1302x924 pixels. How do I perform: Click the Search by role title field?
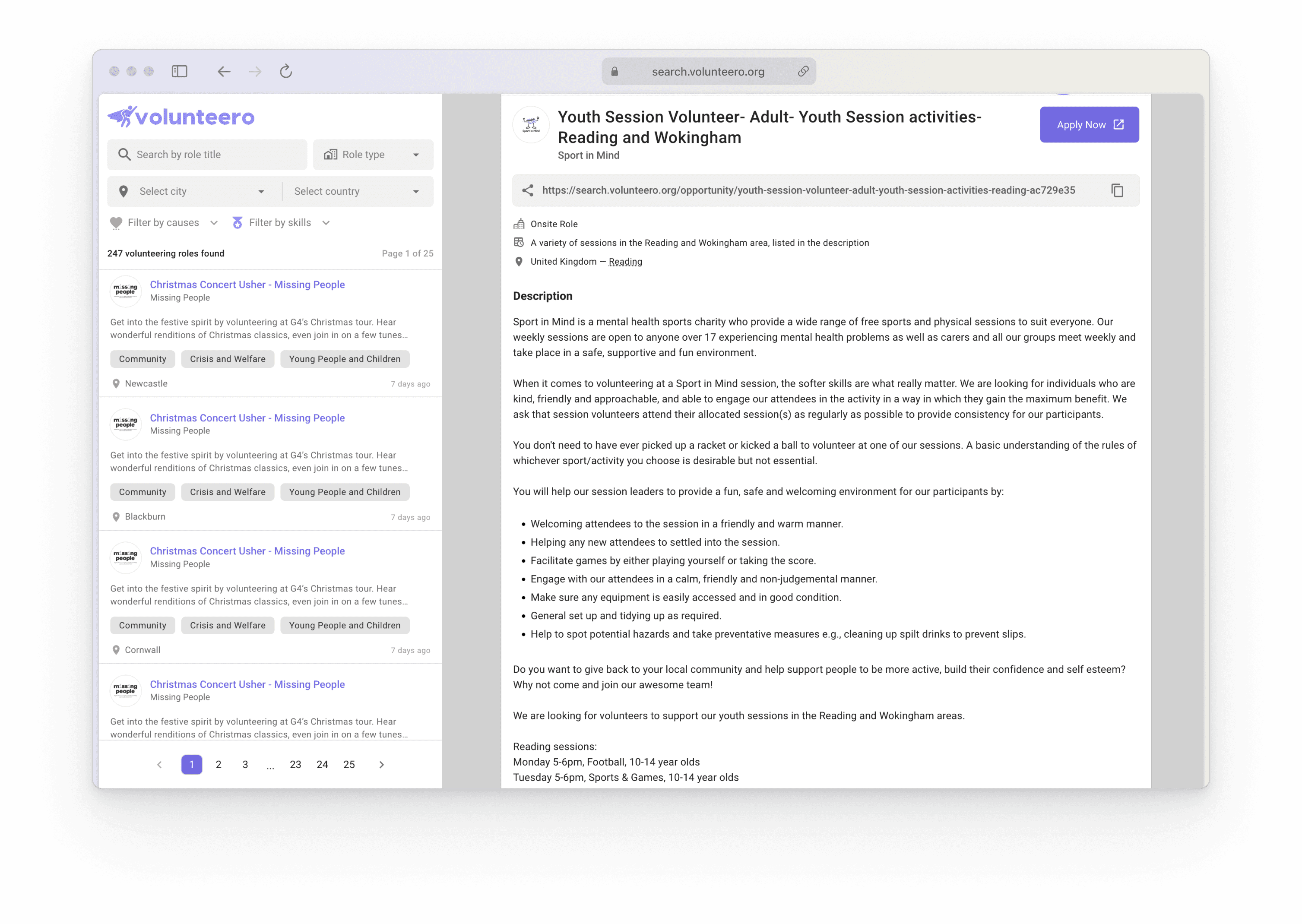[x=208, y=155]
